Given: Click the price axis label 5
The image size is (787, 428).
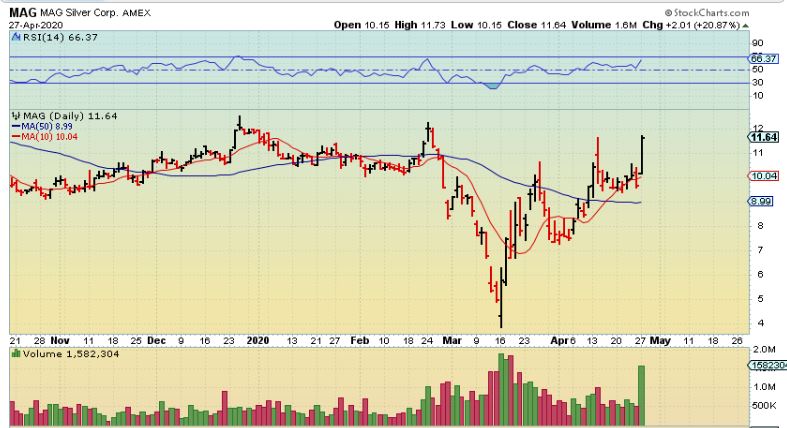Looking at the screenshot, I should pyautogui.click(x=760, y=299).
